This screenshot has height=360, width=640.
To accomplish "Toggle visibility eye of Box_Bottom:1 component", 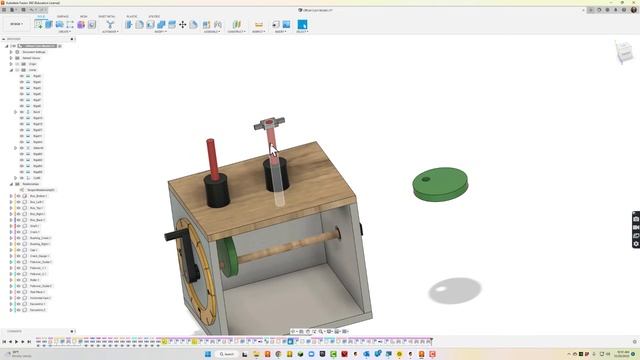I will point(18,196).
